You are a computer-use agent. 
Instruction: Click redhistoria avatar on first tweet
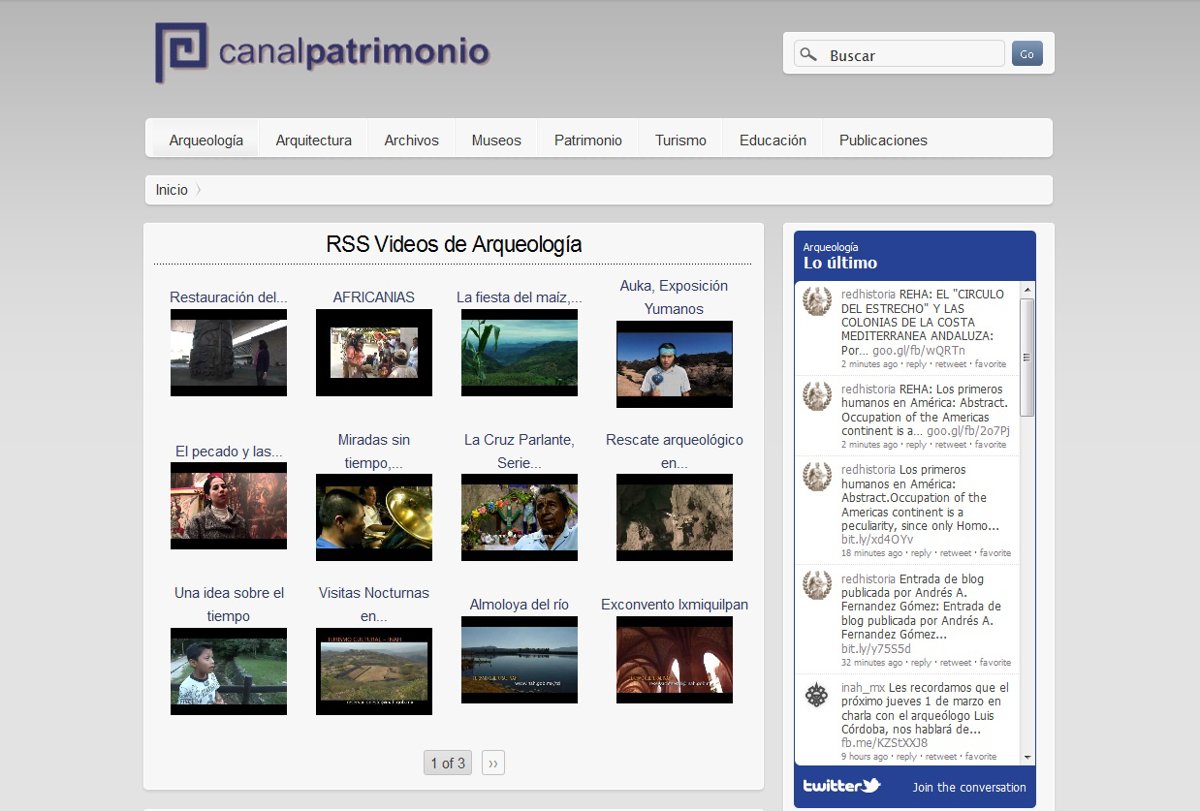(817, 301)
